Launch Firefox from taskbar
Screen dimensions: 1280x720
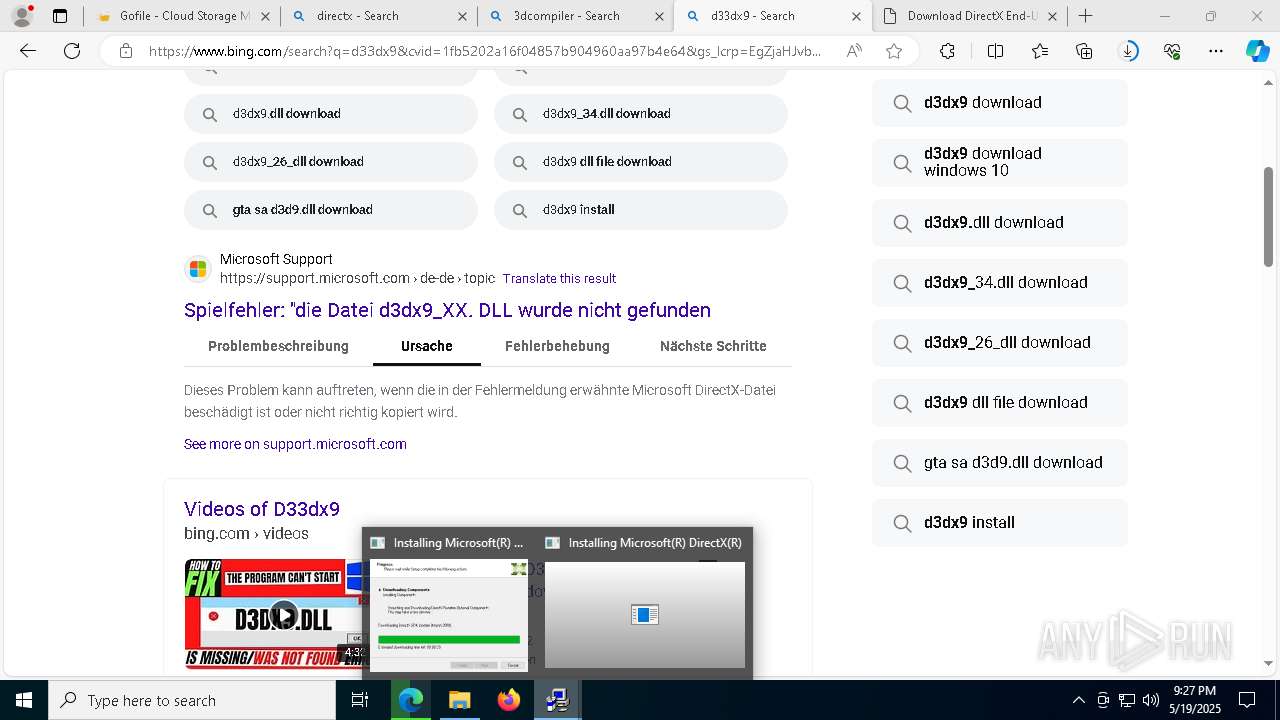point(508,700)
